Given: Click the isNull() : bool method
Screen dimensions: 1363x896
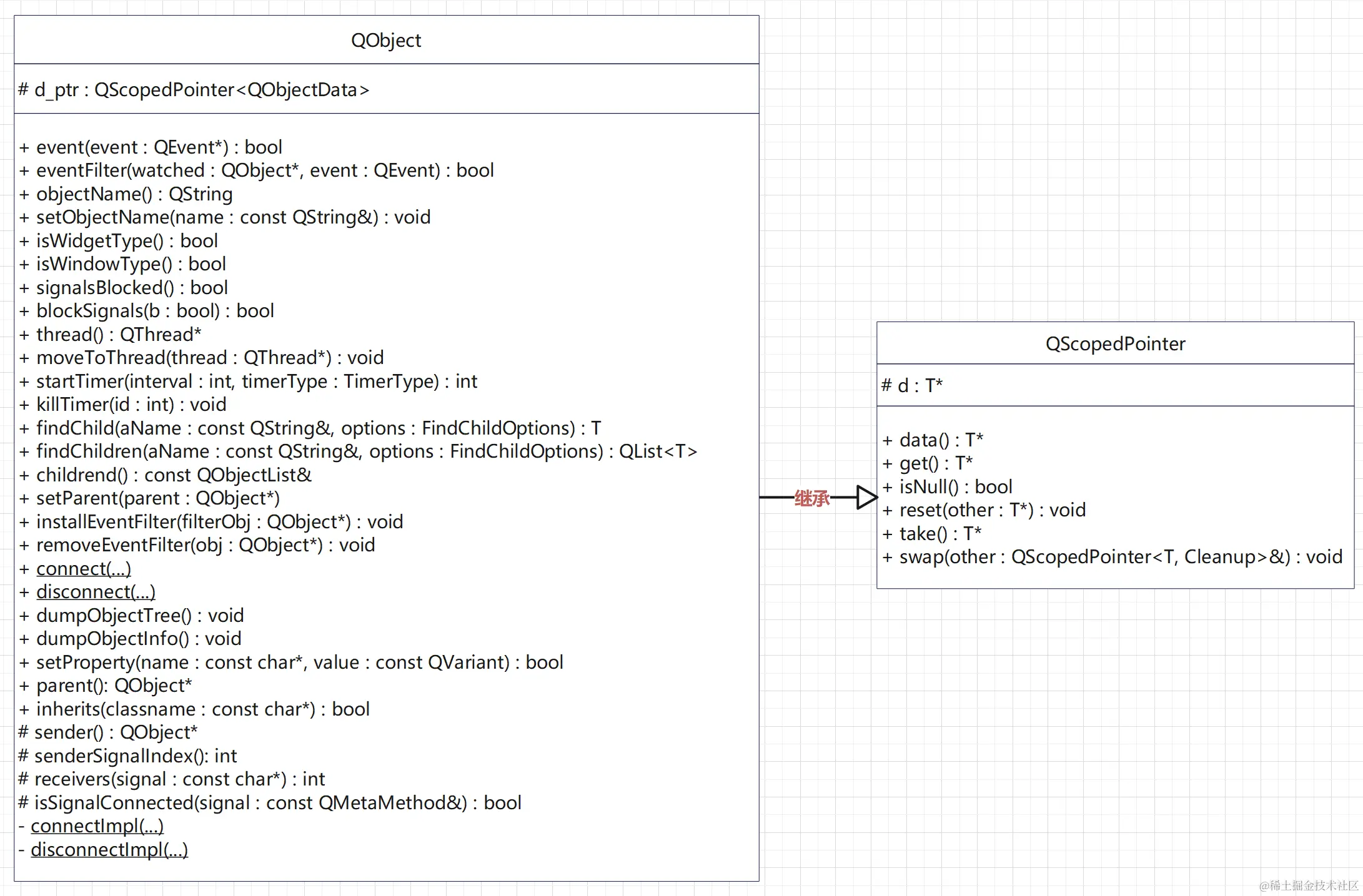Looking at the screenshot, I should point(947,487).
